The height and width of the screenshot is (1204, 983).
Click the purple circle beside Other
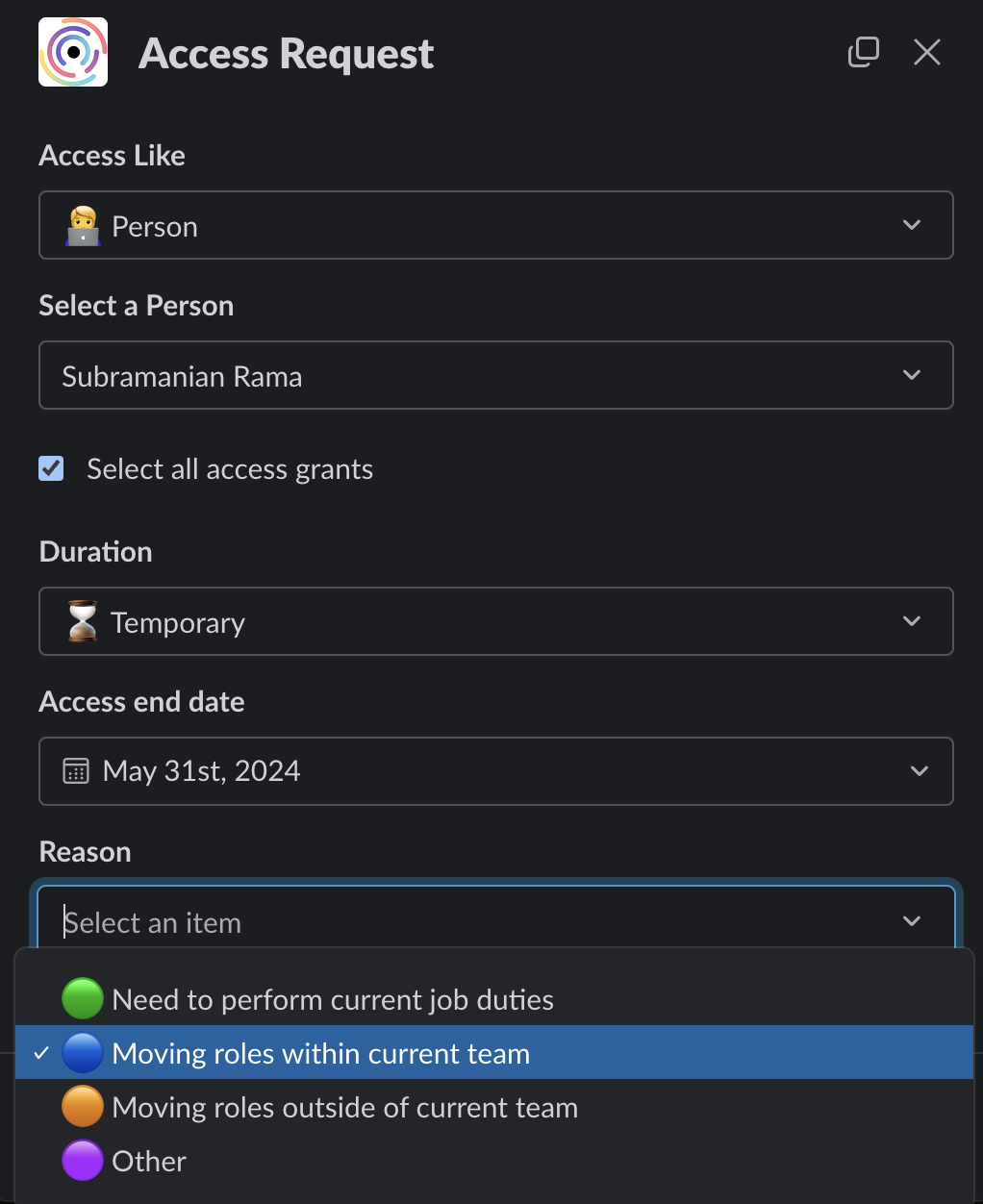click(83, 1161)
